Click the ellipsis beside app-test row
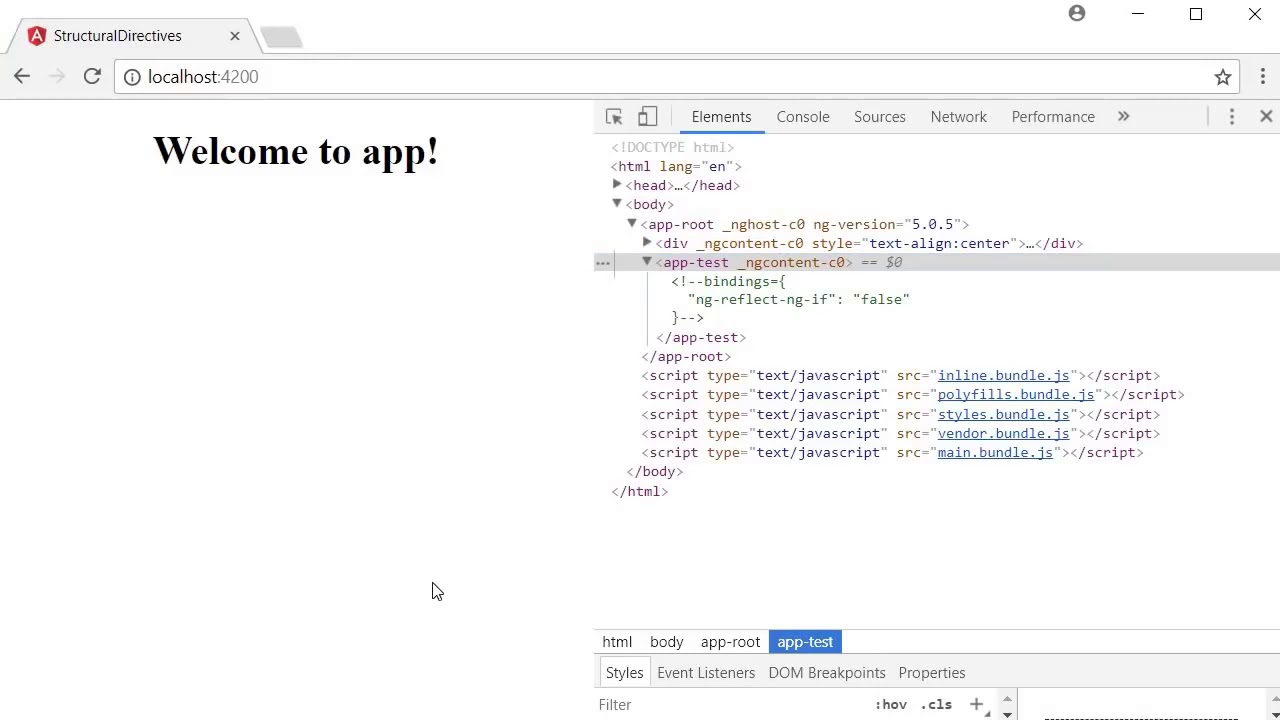 click(603, 263)
